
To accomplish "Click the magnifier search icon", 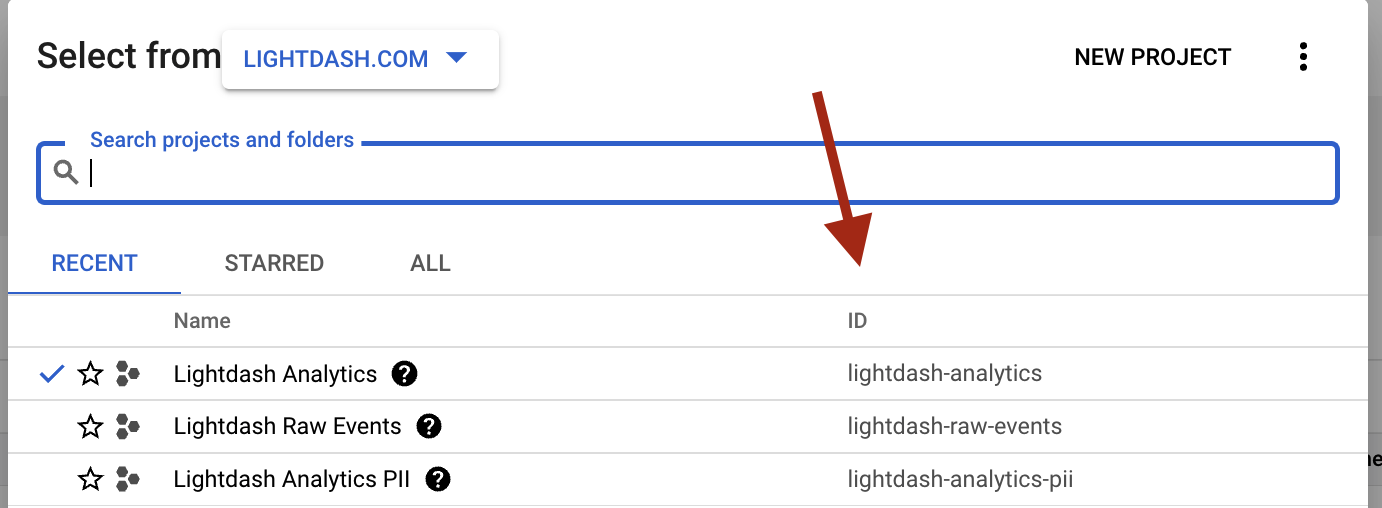I will [x=66, y=173].
